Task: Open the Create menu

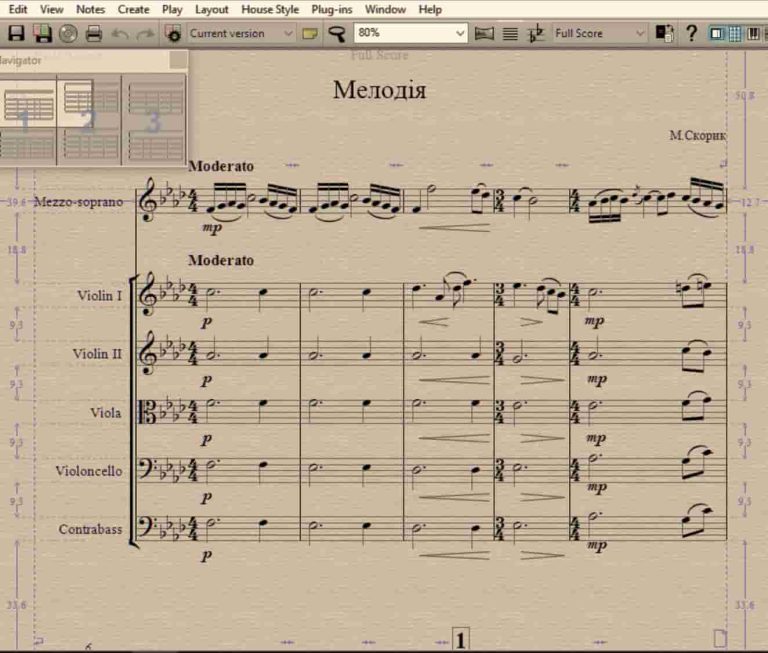Action: pyautogui.click(x=133, y=9)
